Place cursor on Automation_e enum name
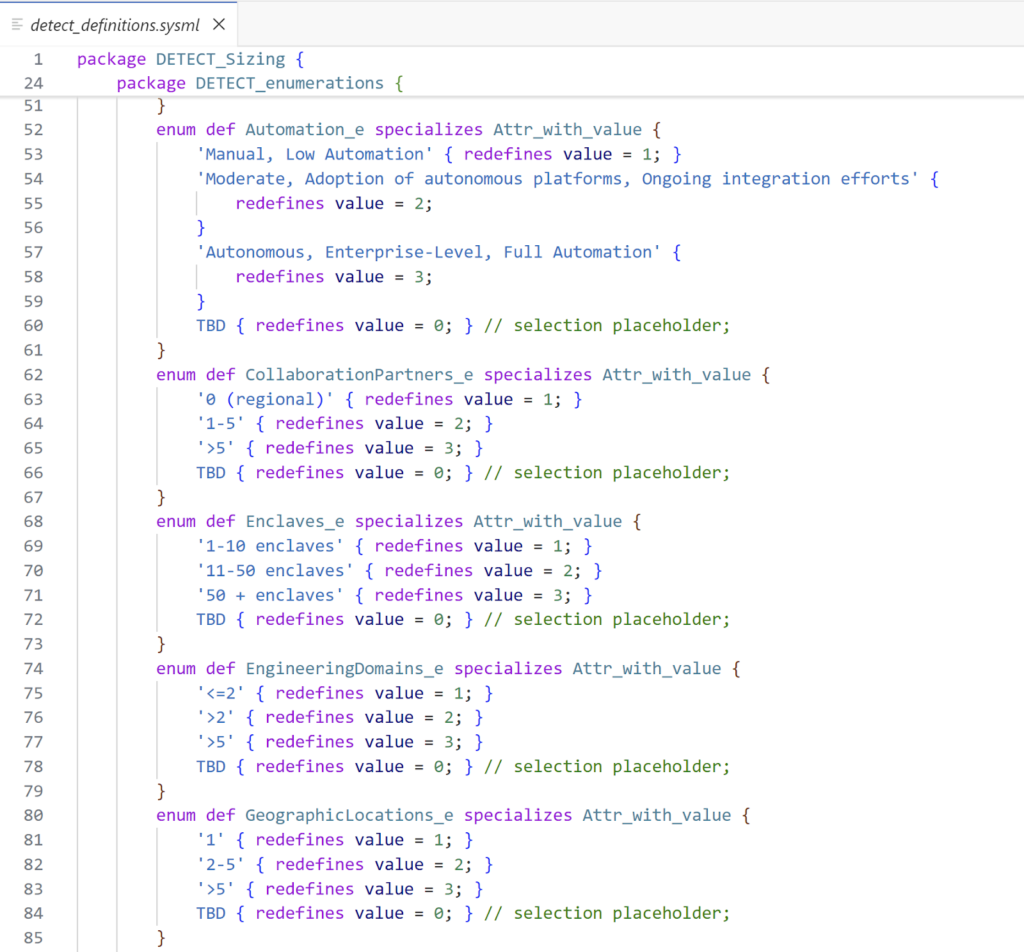This screenshot has width=1024, height=952. pyautogui.click(x=305, y=130)
